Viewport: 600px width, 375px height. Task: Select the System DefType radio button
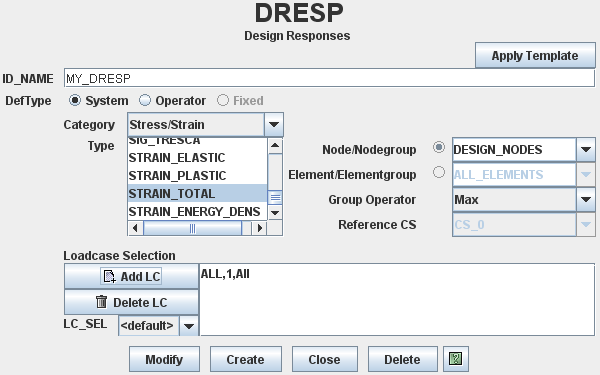tap(75, 100)
